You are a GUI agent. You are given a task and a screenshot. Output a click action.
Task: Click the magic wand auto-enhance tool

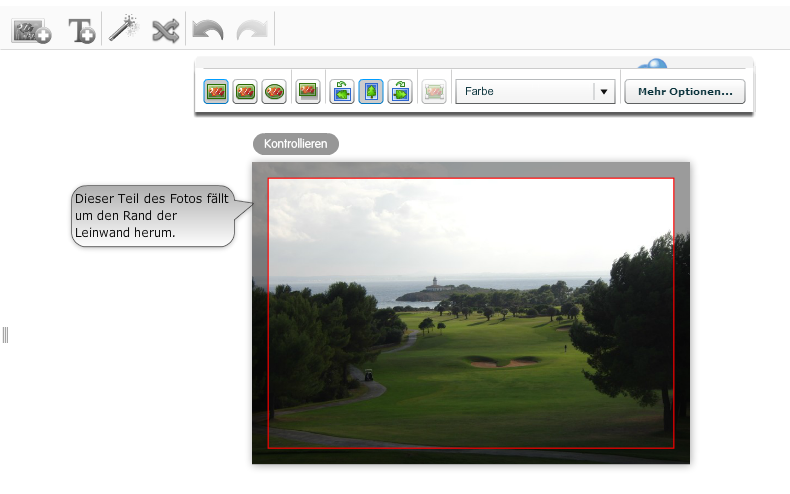pos(123,28)
